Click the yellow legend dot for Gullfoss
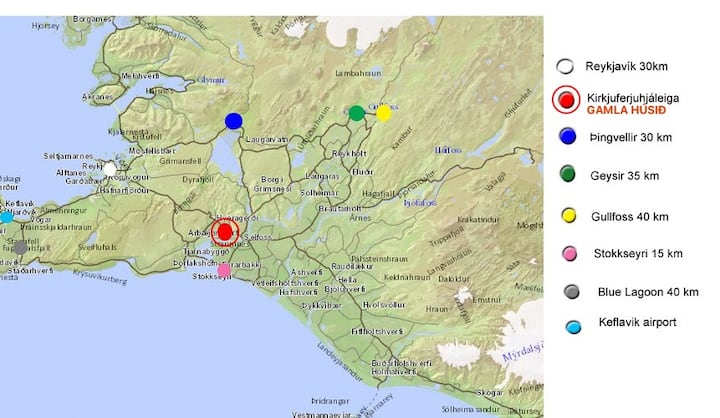 pos(567,215)
